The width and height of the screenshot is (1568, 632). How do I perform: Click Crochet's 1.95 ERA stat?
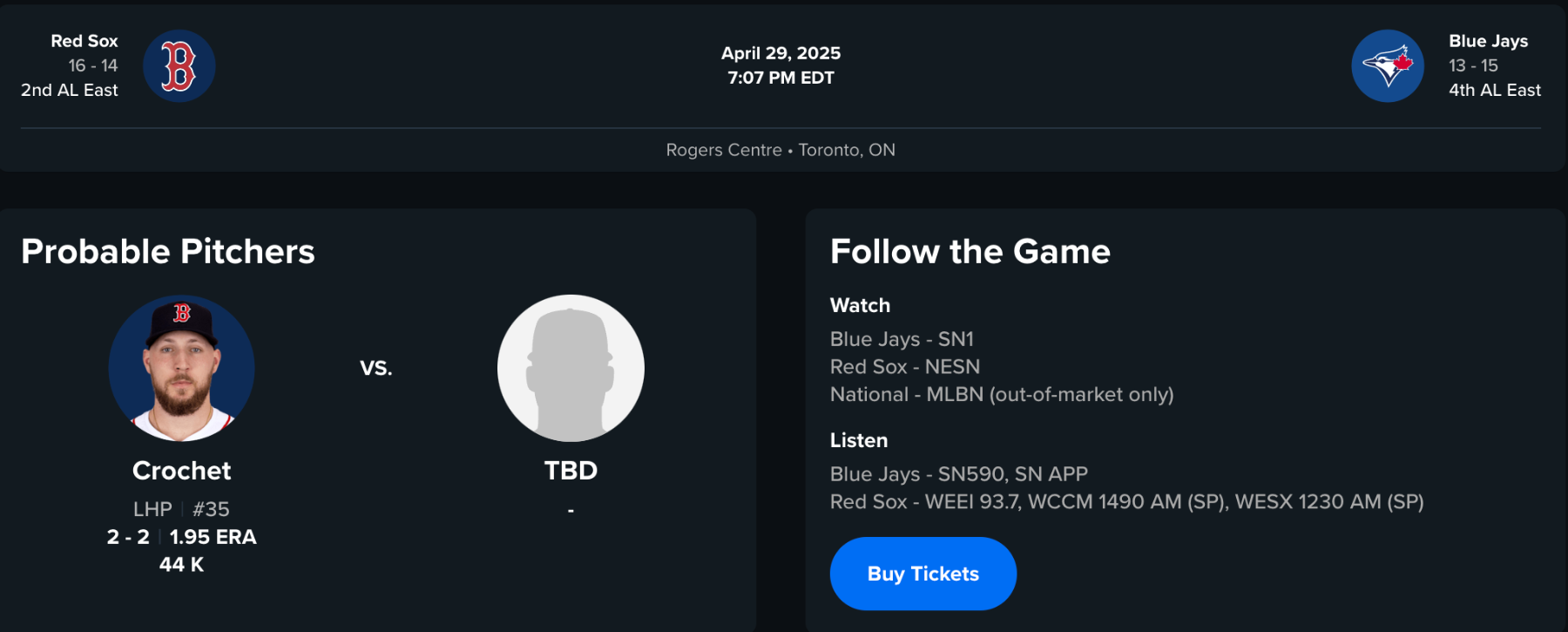(x=213, y=537)
